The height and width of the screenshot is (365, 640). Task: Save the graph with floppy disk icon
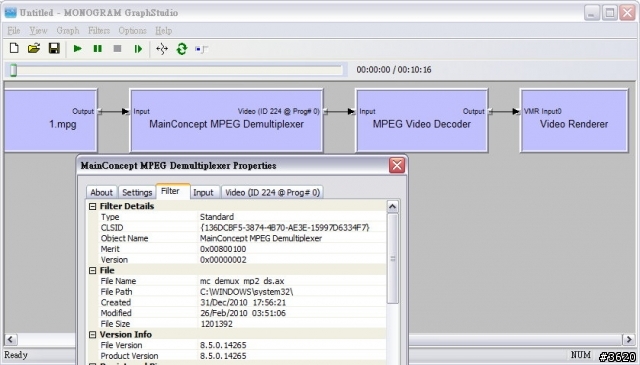click(x=54, y=49)
